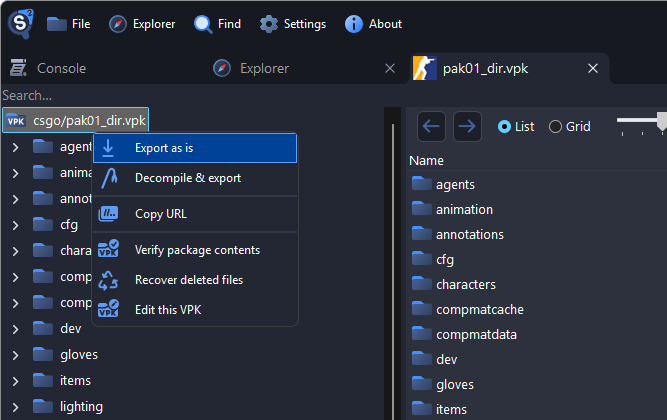Click the info icon beside About

click(353, 24)
